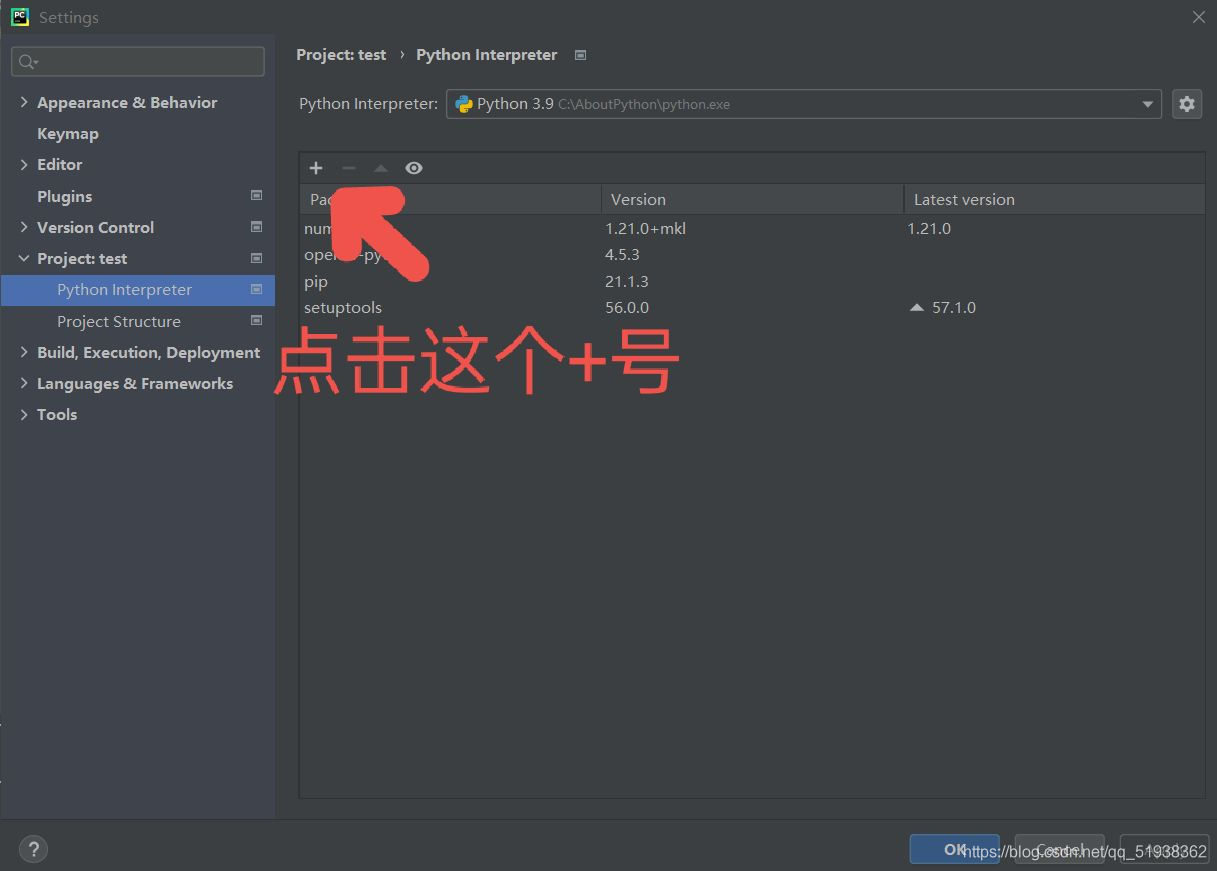
Task: Click the 1.21.0+mkl version cell
Action: (645, 229)
